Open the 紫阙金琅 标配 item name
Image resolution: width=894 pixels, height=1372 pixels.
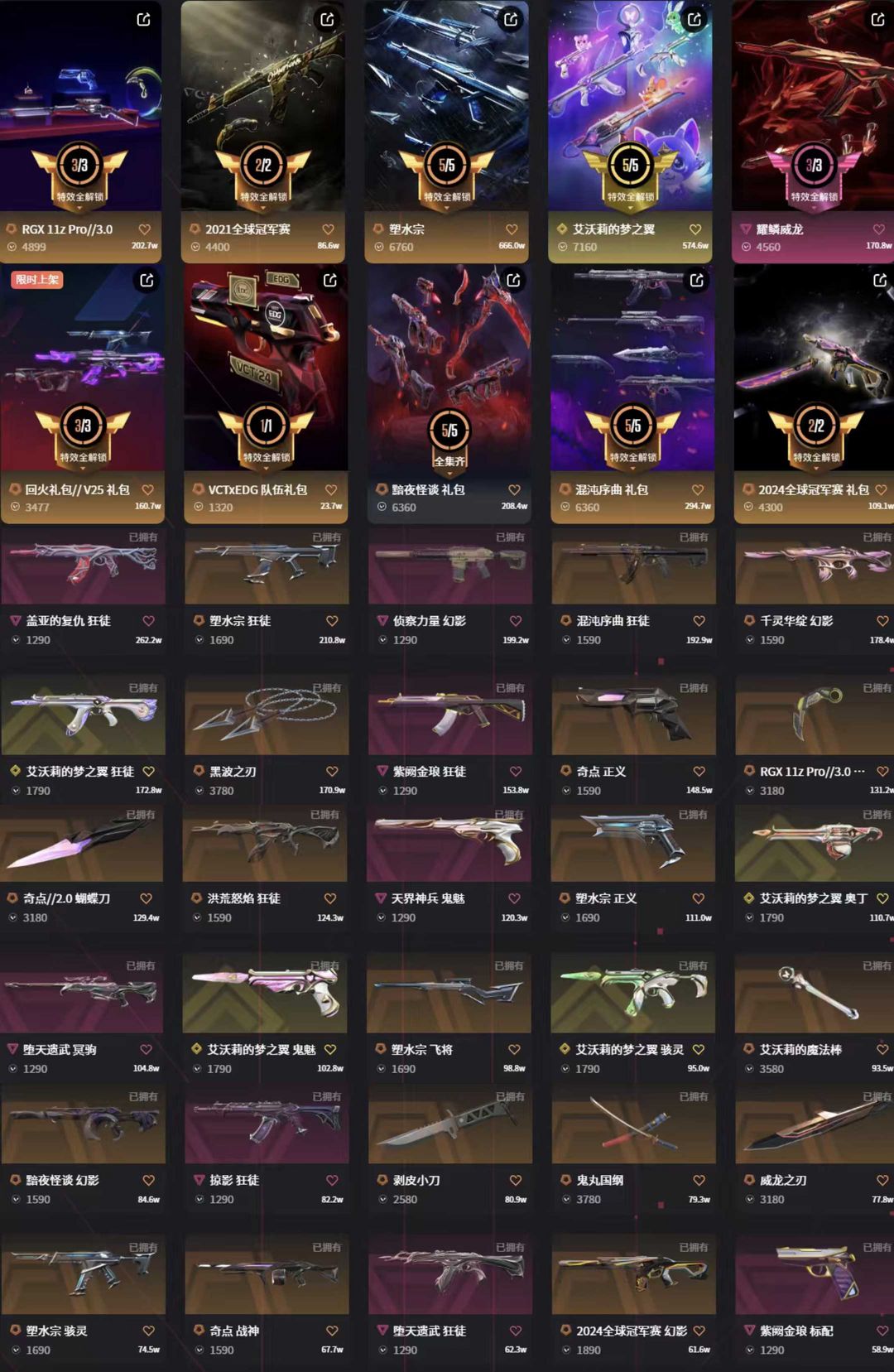coord(796,1331)
